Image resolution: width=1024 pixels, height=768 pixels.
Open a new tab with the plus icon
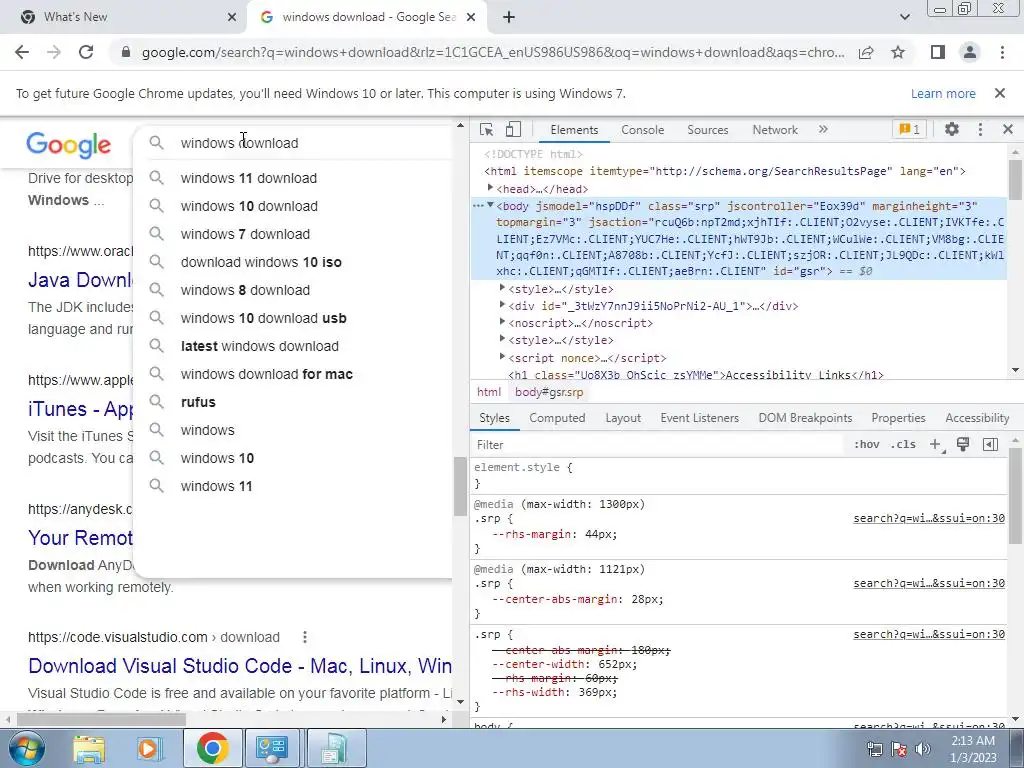pyautogui.click(x=509, y=17)
